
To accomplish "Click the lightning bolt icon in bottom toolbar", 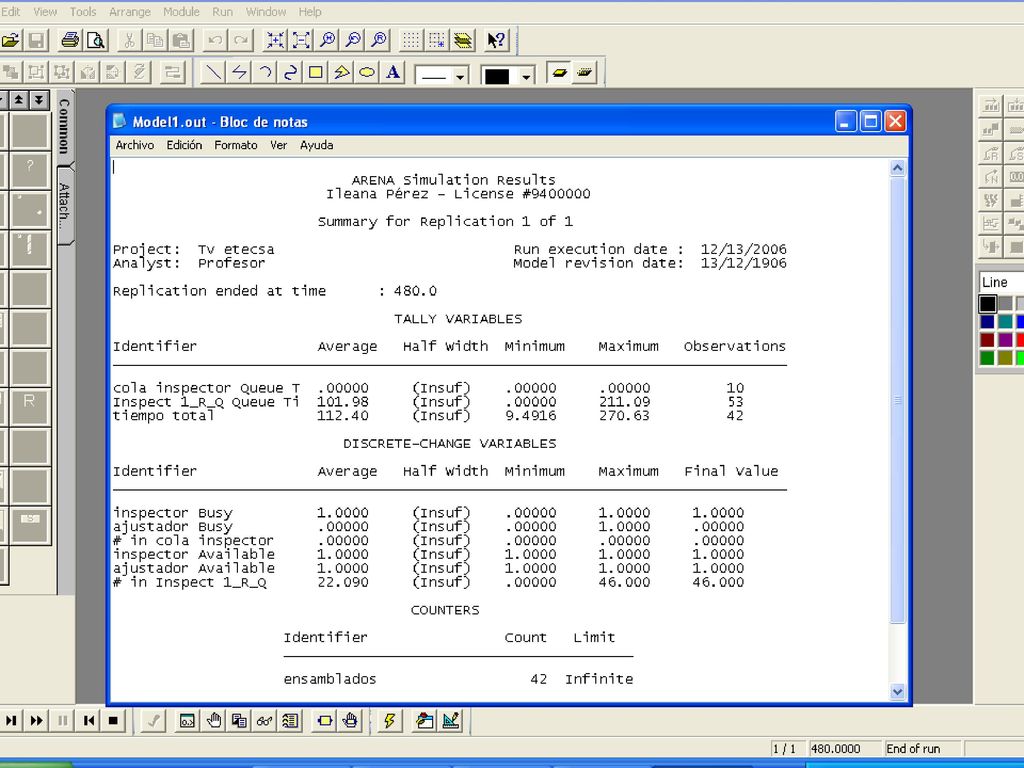I will (x=389, y=721).
